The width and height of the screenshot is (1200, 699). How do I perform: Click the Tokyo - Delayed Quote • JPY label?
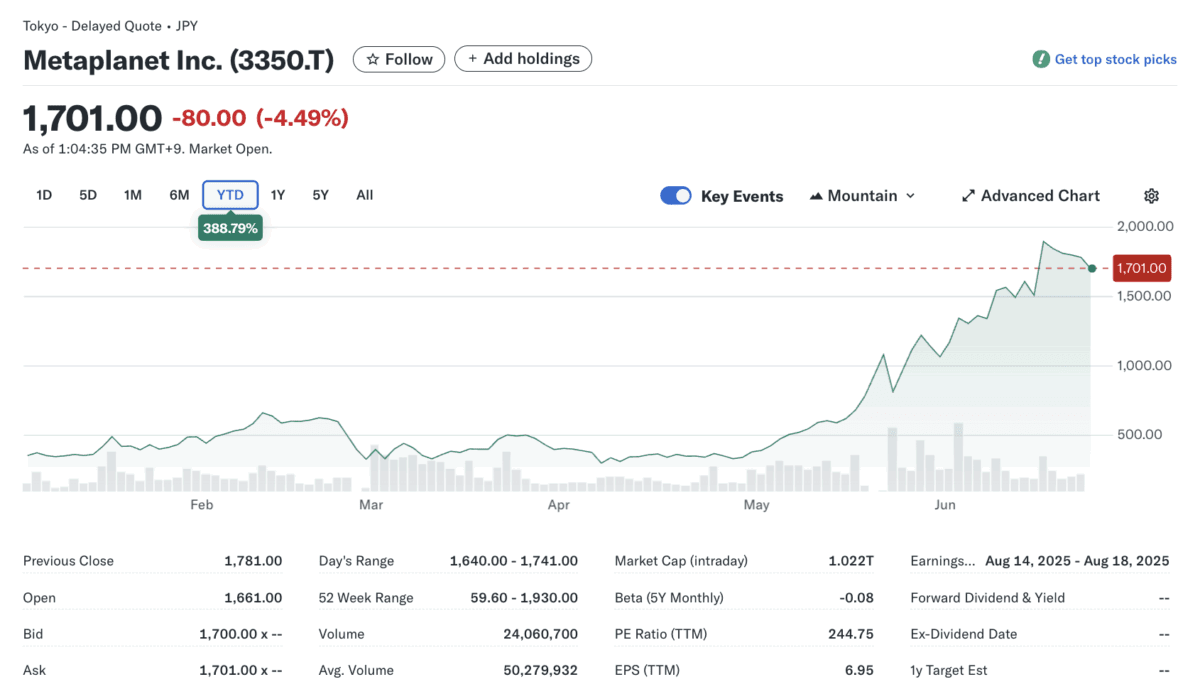tap(110, 26)
